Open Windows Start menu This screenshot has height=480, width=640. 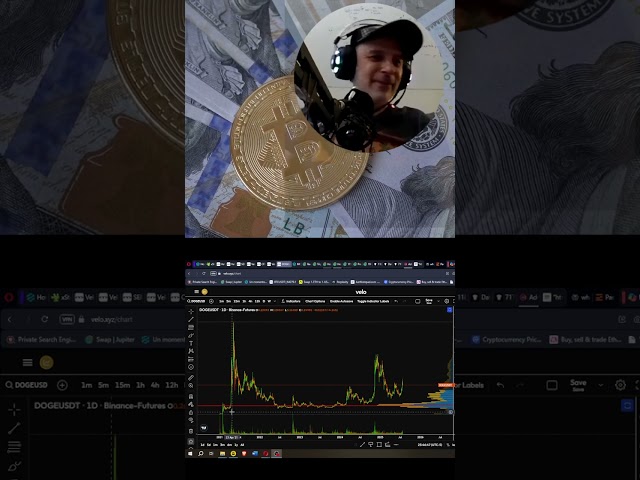[x=190, y=453]
